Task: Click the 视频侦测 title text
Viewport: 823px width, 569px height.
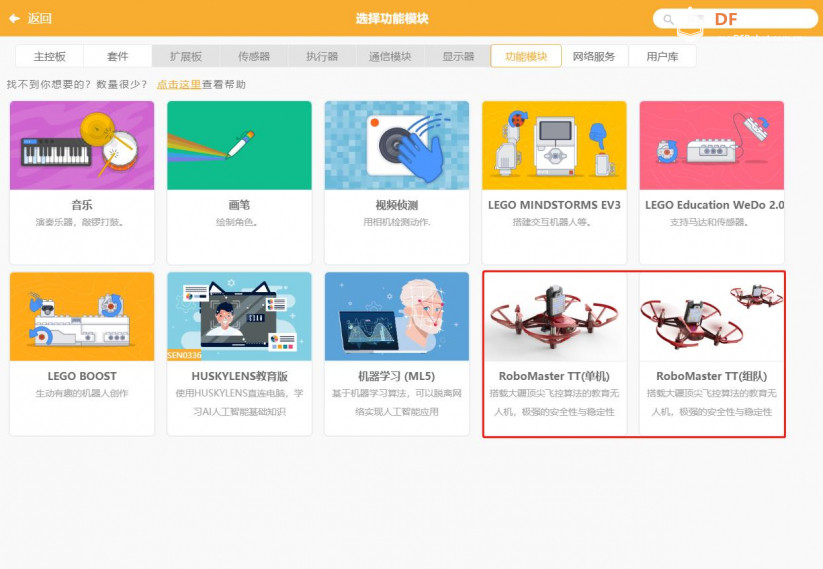Action: [397, 205]
